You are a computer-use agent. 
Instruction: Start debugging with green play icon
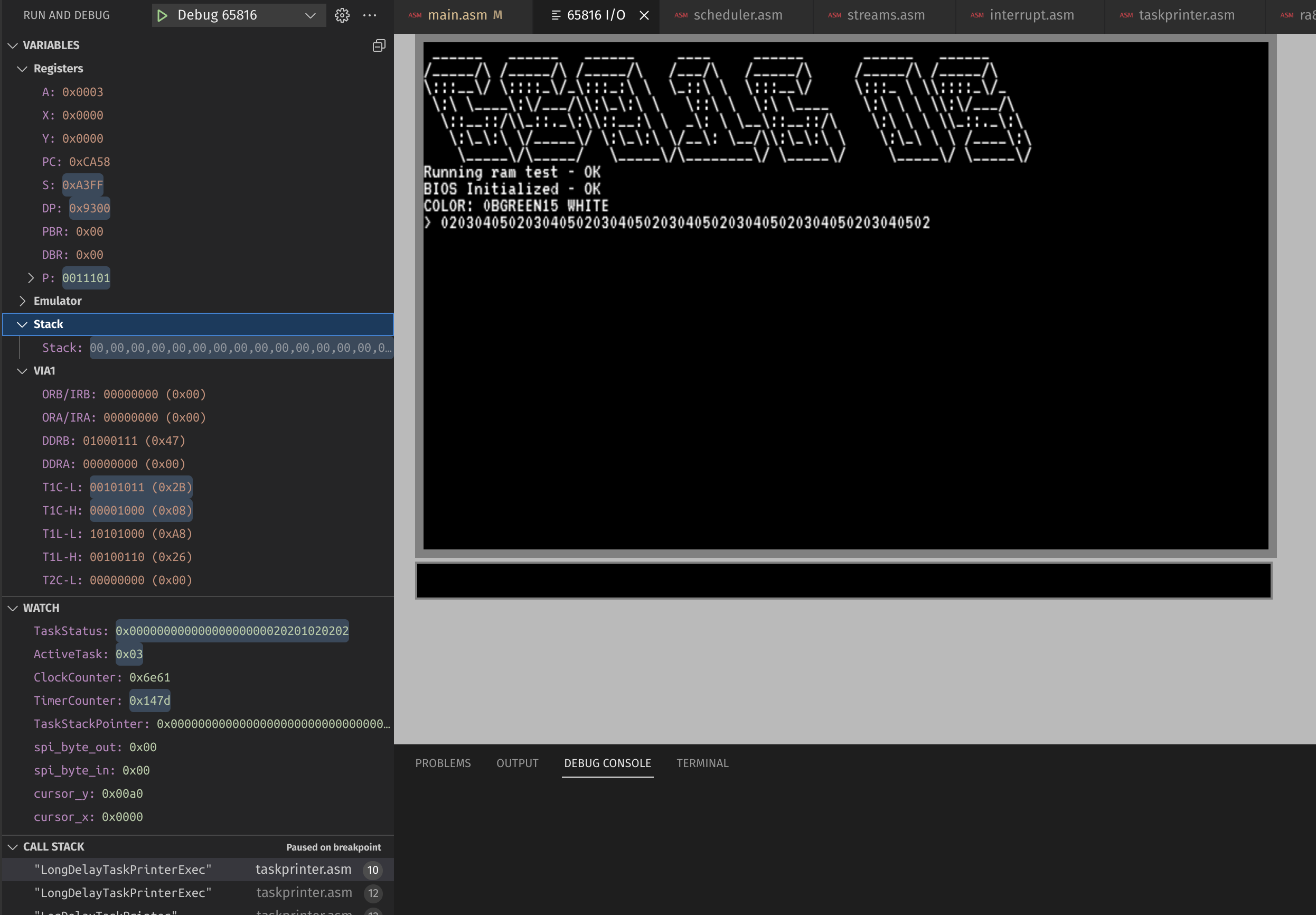162,15
